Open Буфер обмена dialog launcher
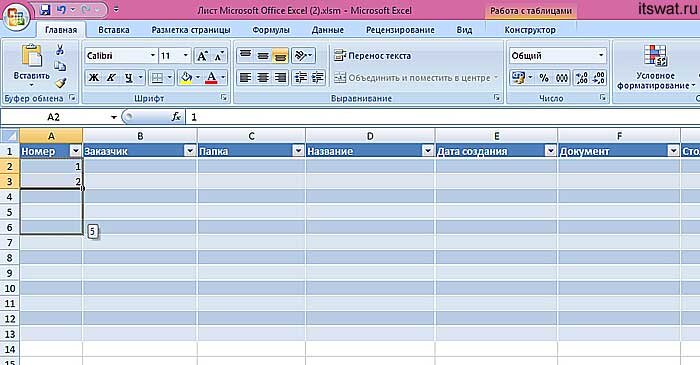The image size is (700, 365). (72, 98)
